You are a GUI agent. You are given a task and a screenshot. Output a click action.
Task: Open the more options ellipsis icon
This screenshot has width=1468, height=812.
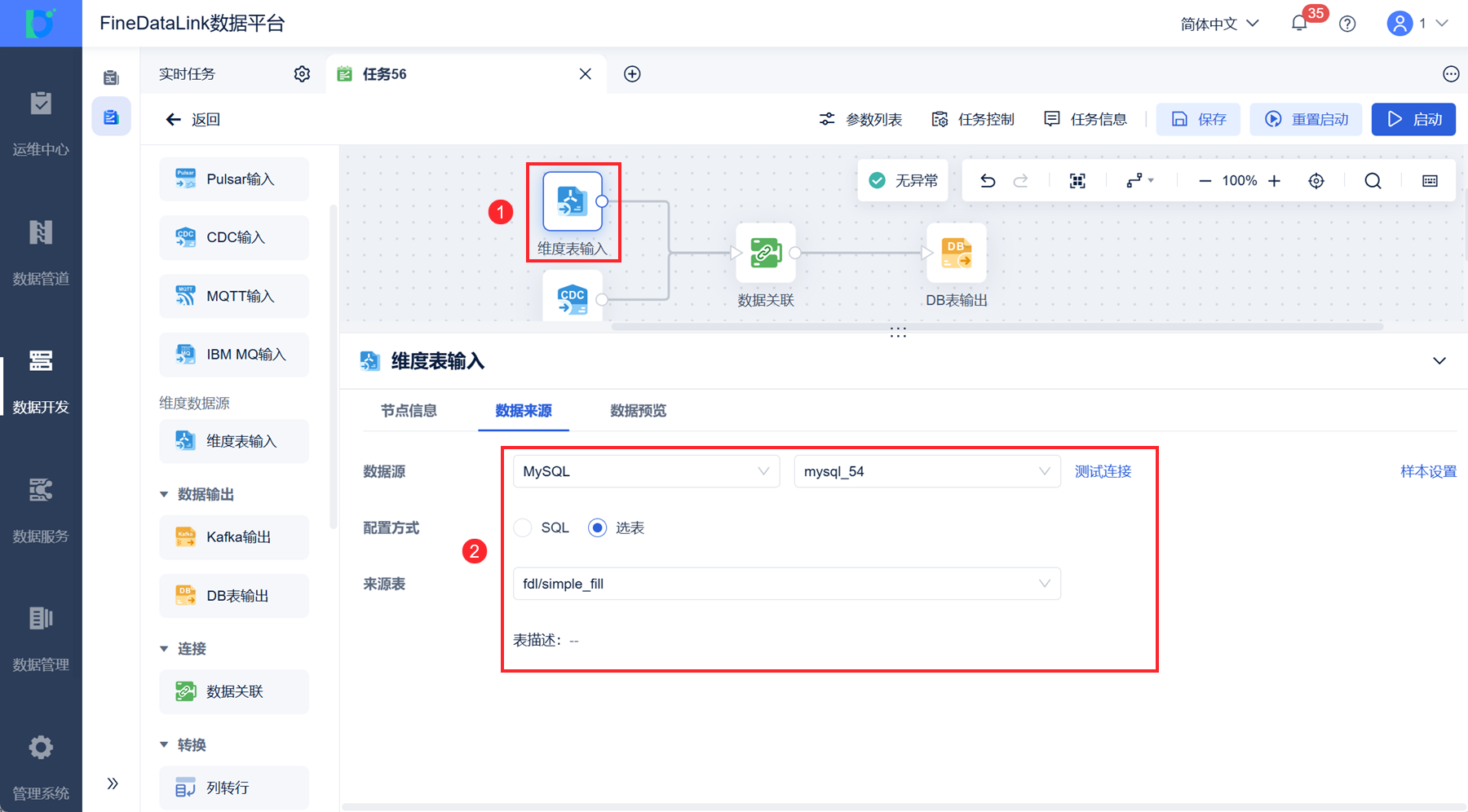[1451, 74]
